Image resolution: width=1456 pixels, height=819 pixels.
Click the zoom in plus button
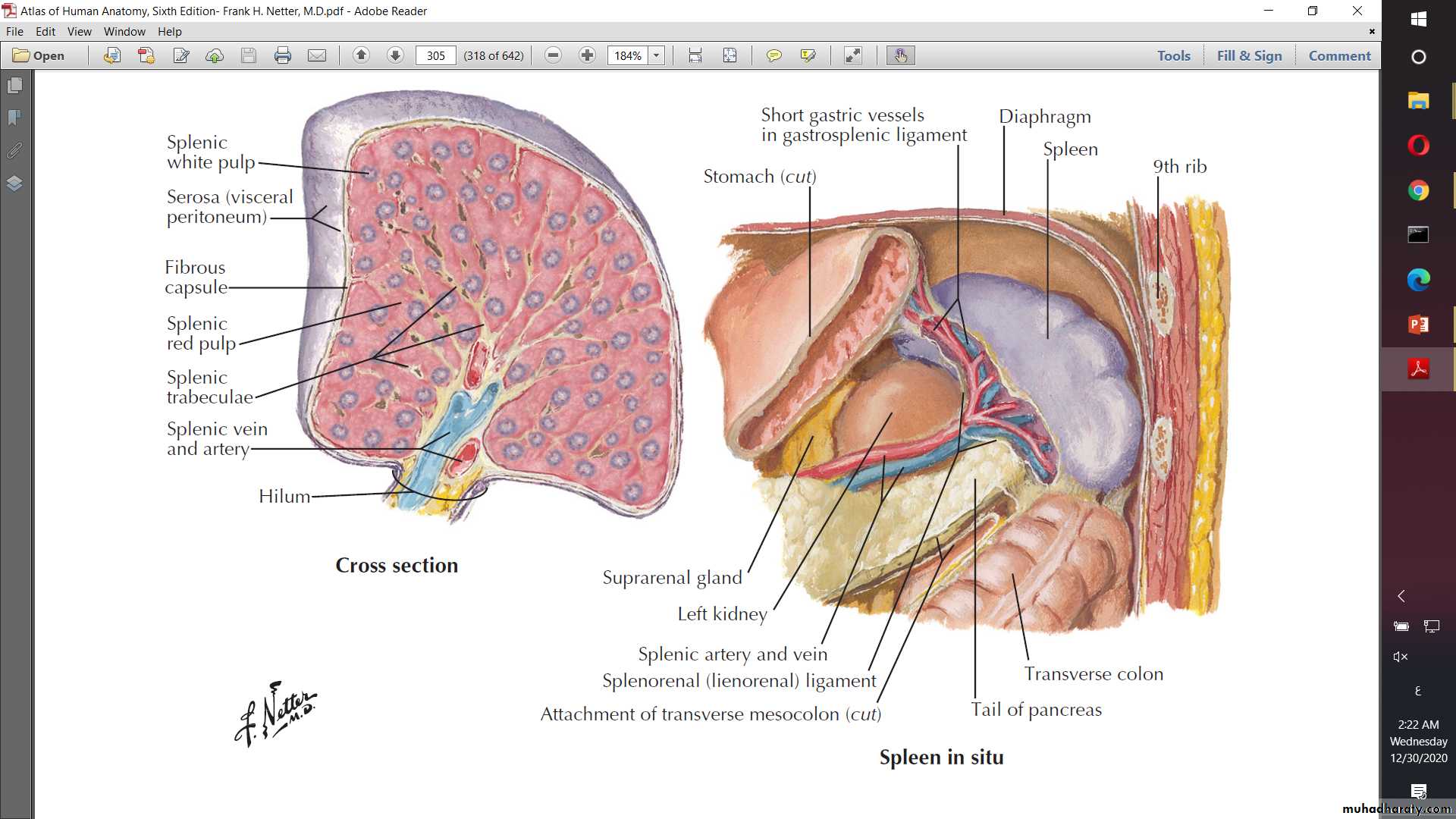coord(587,55)
